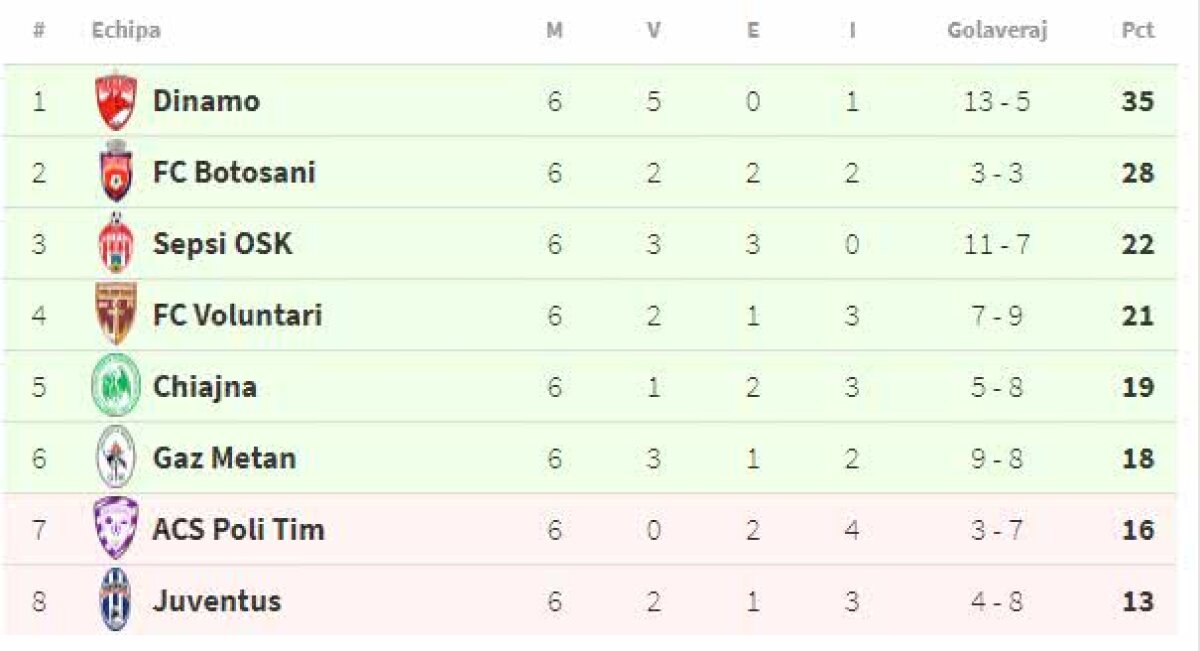Screen dimensions: 1200x651
Task: Open the FC Botosani team link
Action: 234,173
